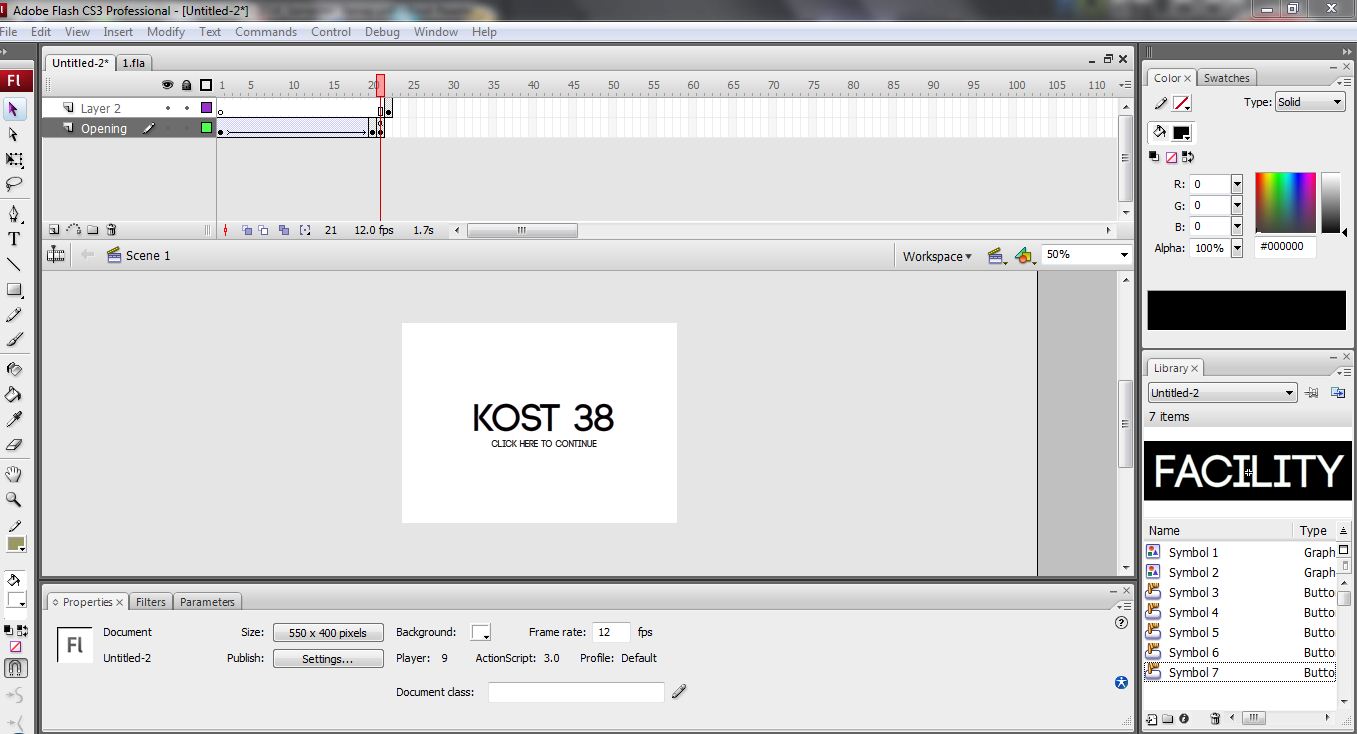Expand the Workspace dropdown menu
Viewport: 1357px width, 734px height.
(937, 256)
